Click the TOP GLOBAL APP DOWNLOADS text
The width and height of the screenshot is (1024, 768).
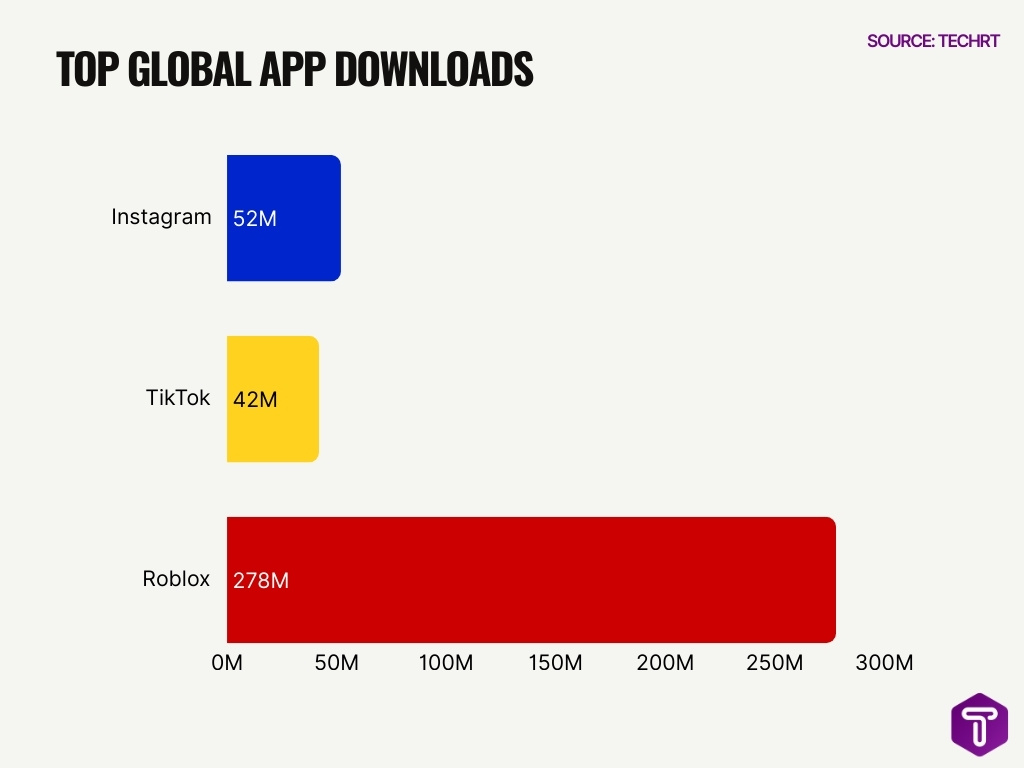(x=296, y=70)
